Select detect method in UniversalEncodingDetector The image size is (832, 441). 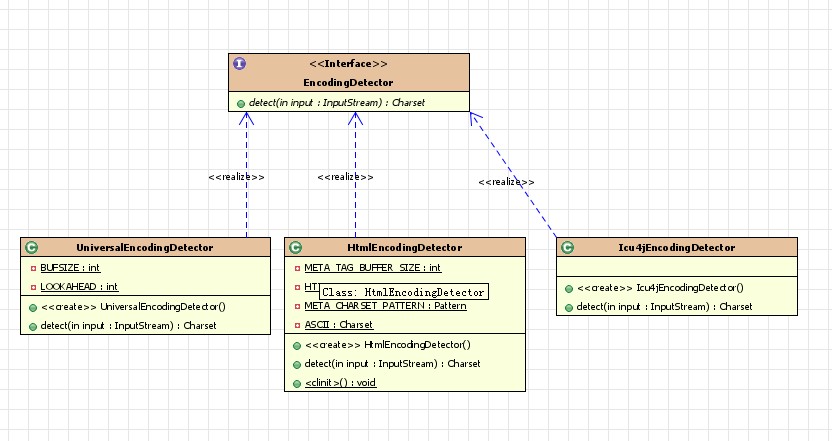tap(128, 326)
